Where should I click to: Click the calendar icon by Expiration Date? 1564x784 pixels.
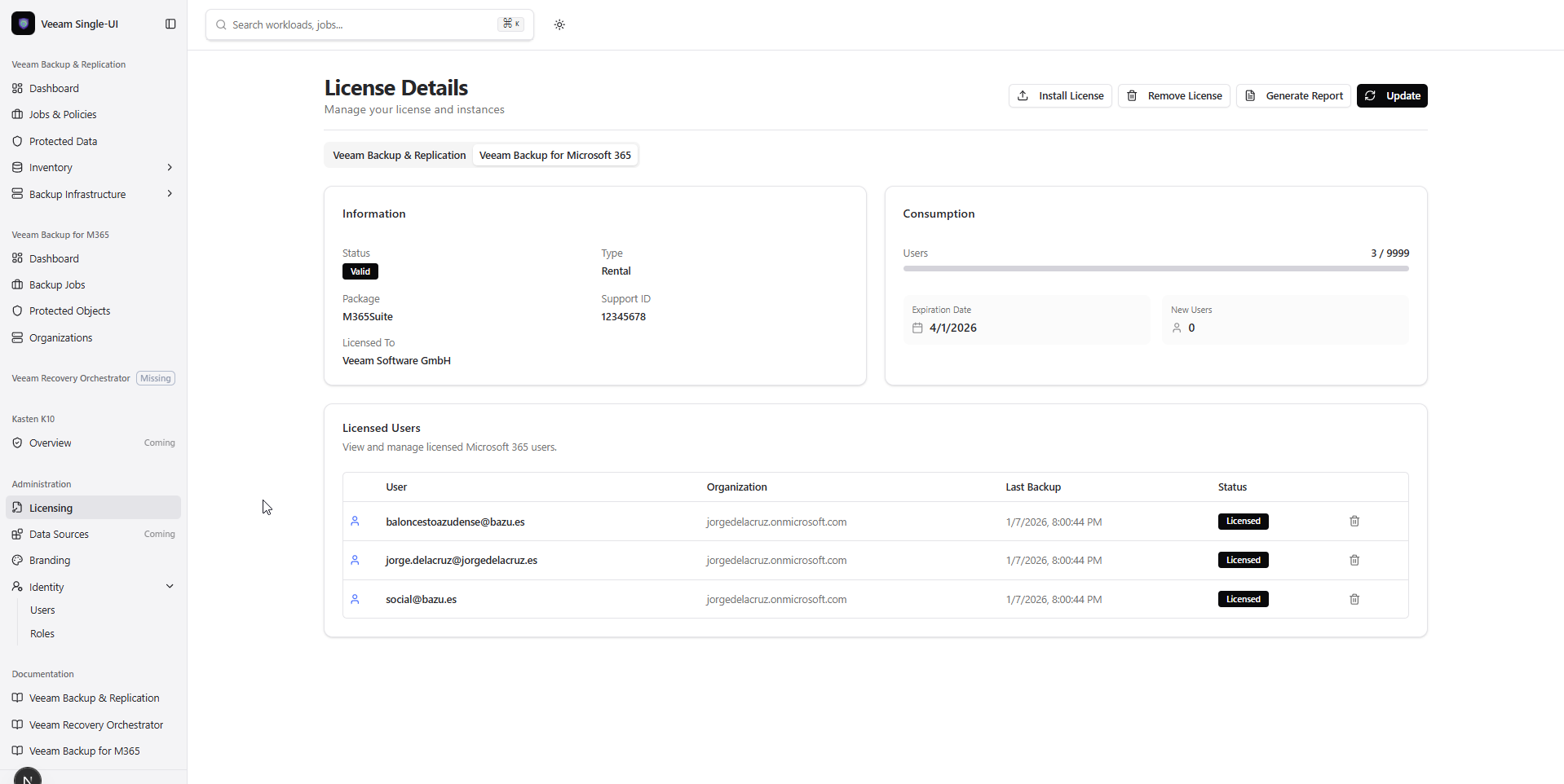tap(917, 328)
